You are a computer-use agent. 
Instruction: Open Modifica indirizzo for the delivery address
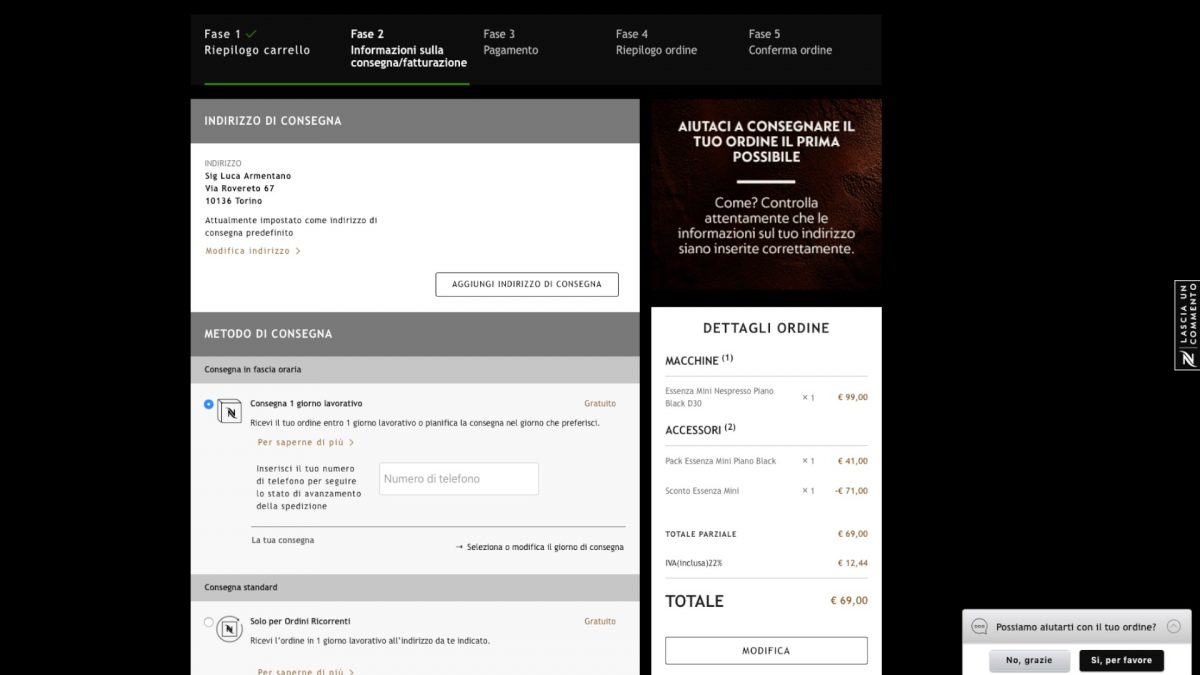[253, 251]
